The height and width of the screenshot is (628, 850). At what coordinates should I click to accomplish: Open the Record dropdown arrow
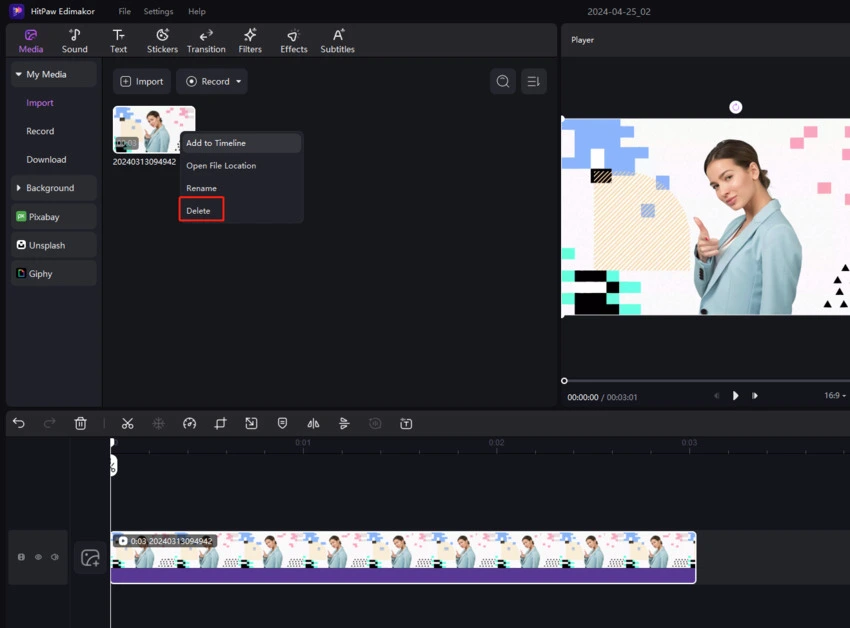238,82
